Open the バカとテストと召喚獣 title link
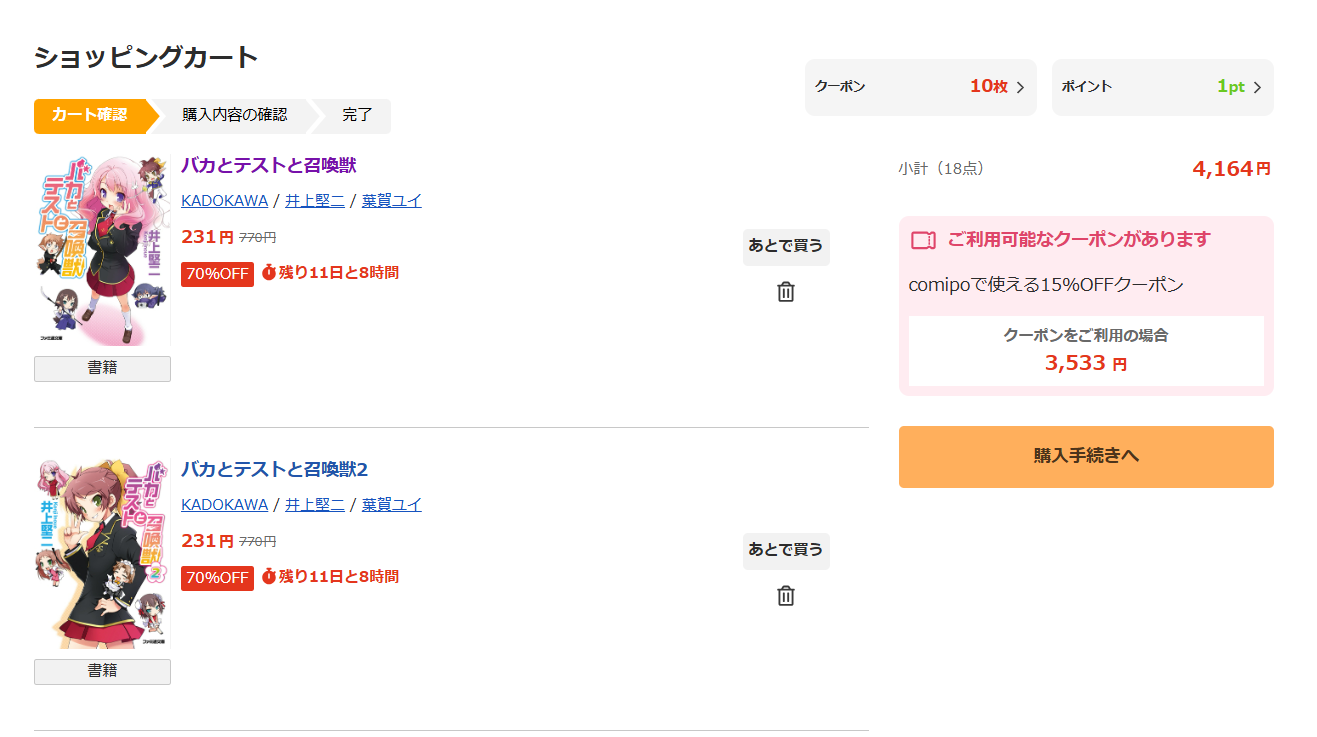 click(x=269, y=166)
